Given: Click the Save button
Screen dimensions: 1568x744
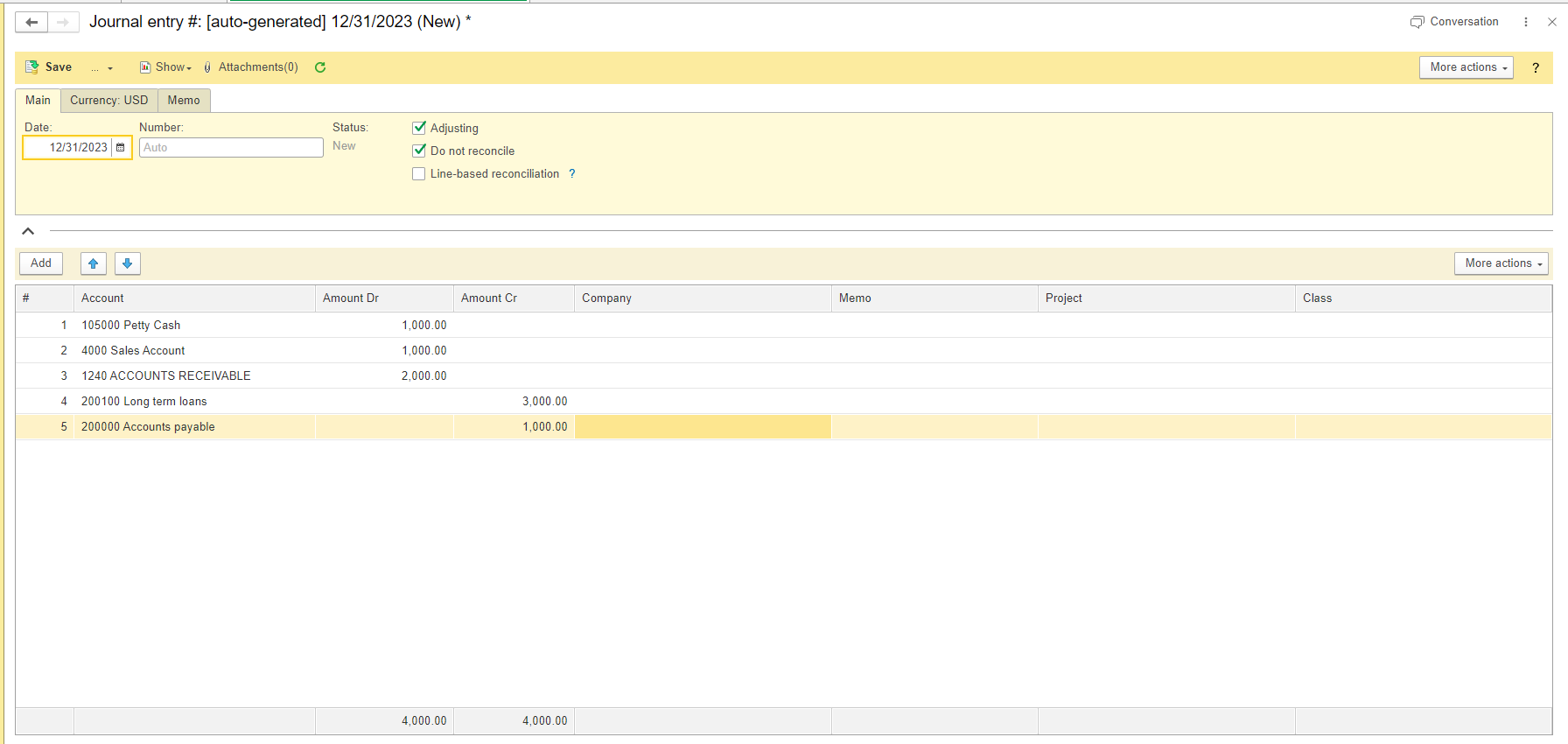Looking at the screenshot, I should pyautogui.click(x=49, y=67).
